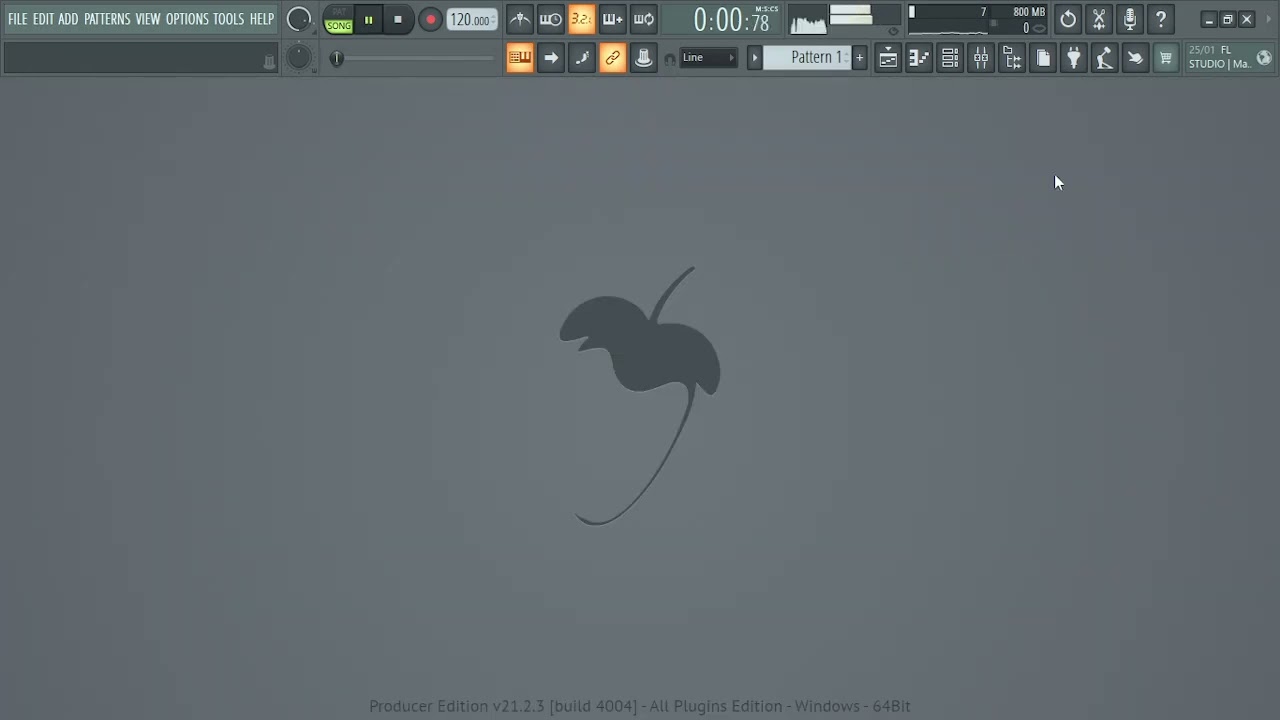Open help via question mark icon
The width and height of the screenshot is (1280, 720).
click(1161, 19)
